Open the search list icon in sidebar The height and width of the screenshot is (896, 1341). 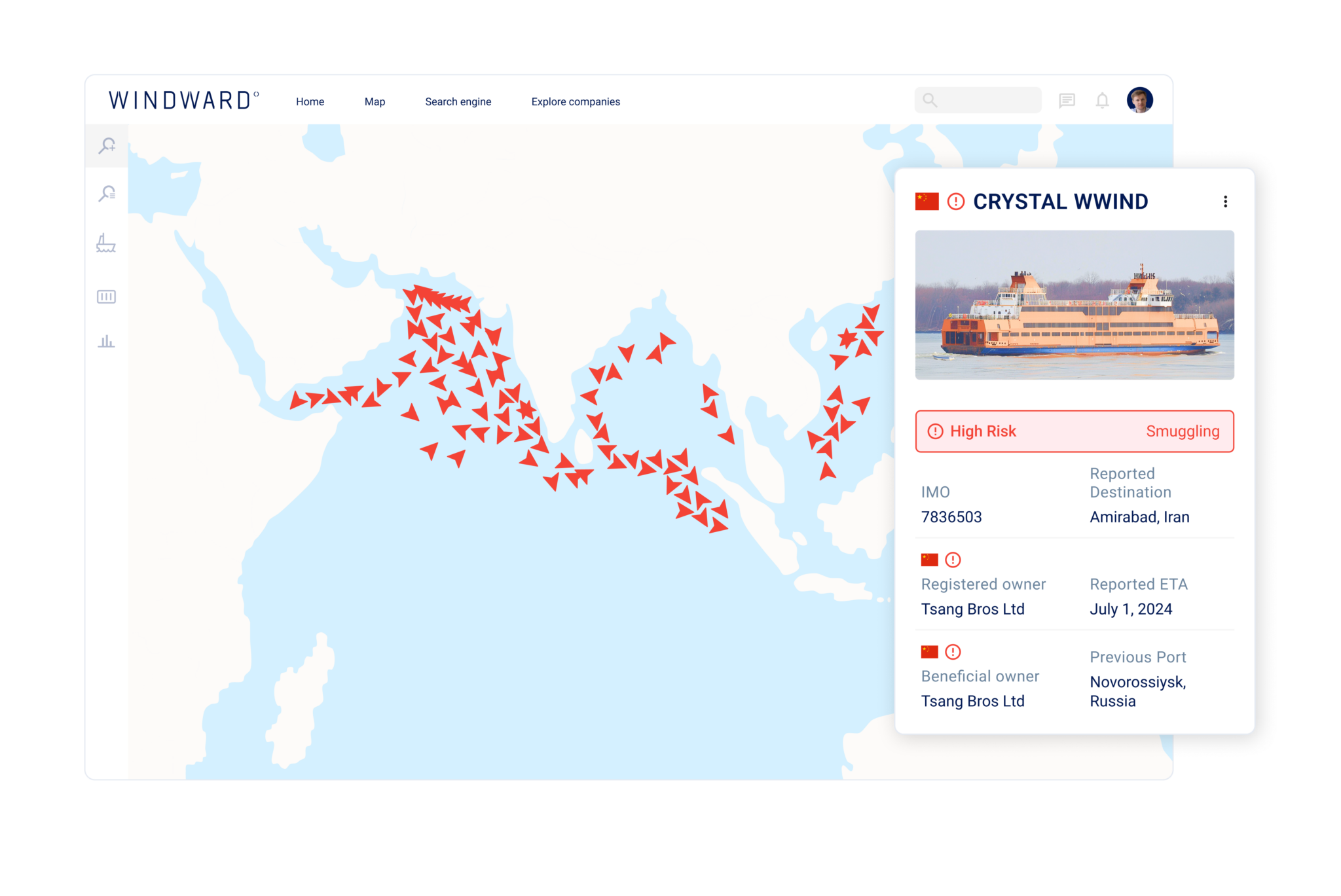click(107, 194)
